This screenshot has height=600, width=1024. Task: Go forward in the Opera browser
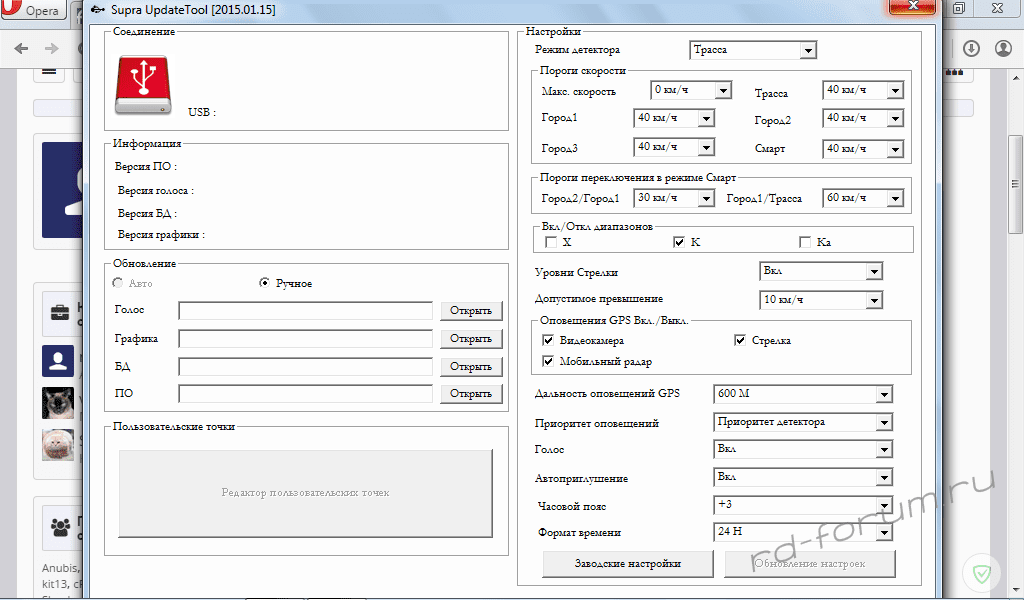tap(52, 48)
